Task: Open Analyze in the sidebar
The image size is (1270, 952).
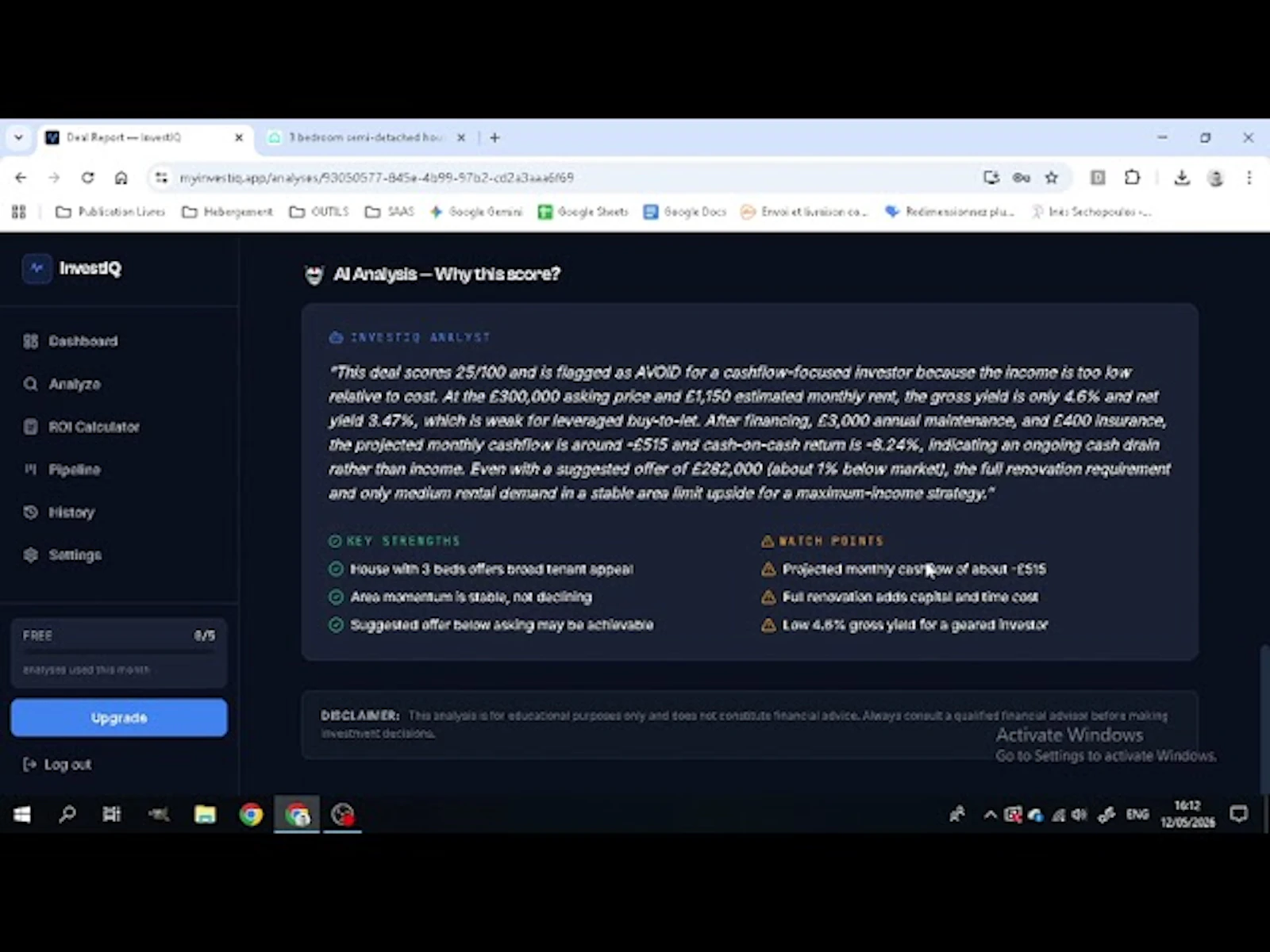Action: tap(75, 384)
